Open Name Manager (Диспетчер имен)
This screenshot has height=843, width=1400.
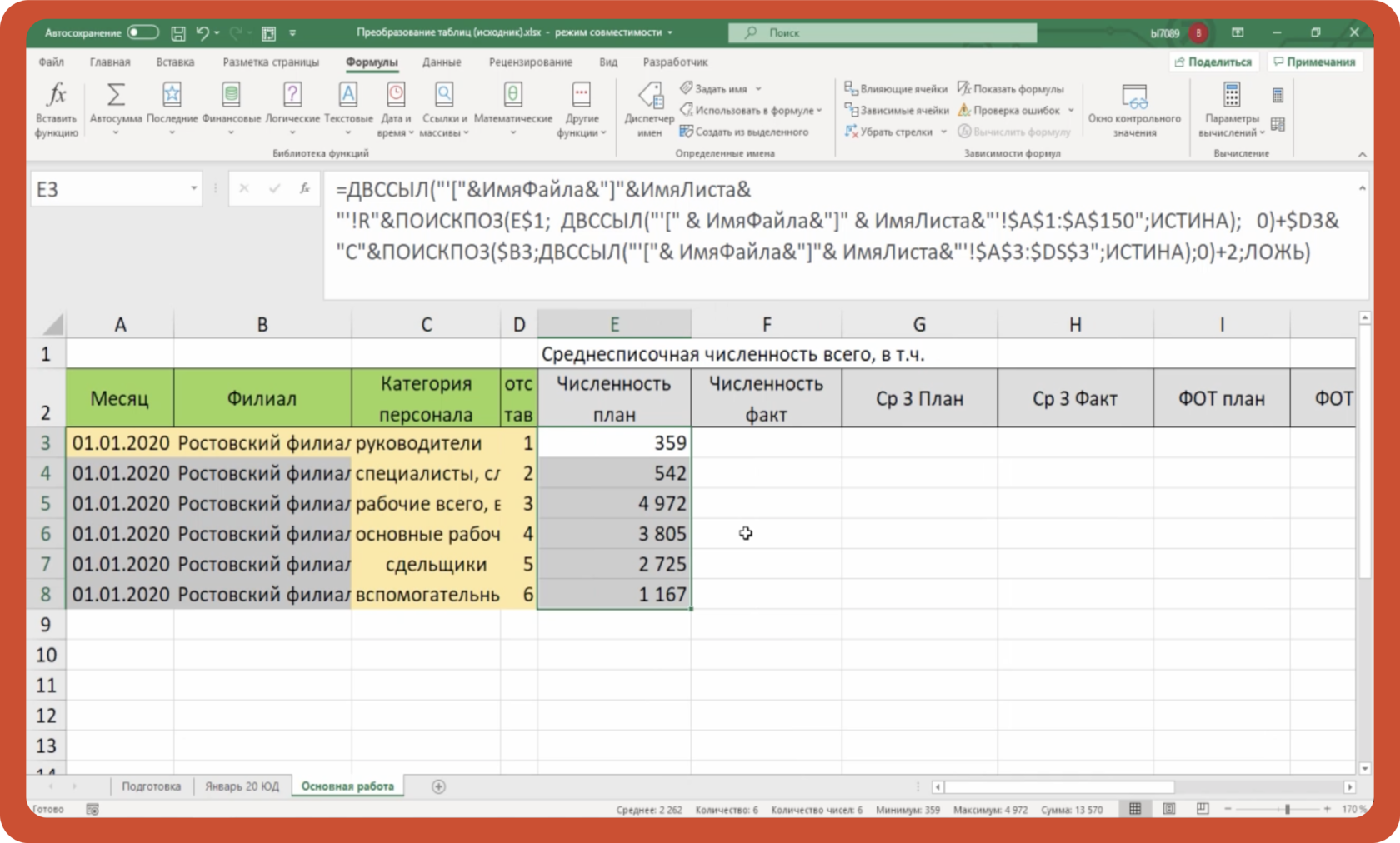649,109
